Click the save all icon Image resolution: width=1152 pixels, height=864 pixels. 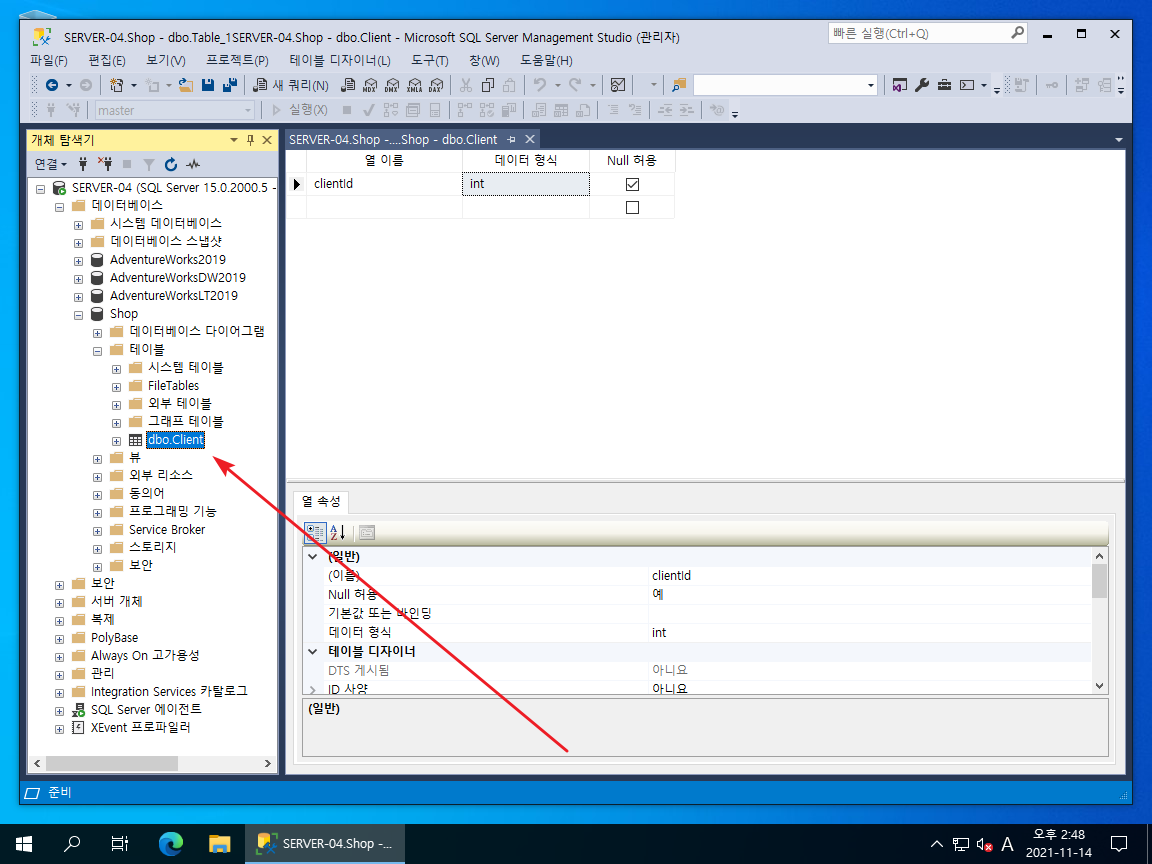pyautogui.click(x=230, y=85)
